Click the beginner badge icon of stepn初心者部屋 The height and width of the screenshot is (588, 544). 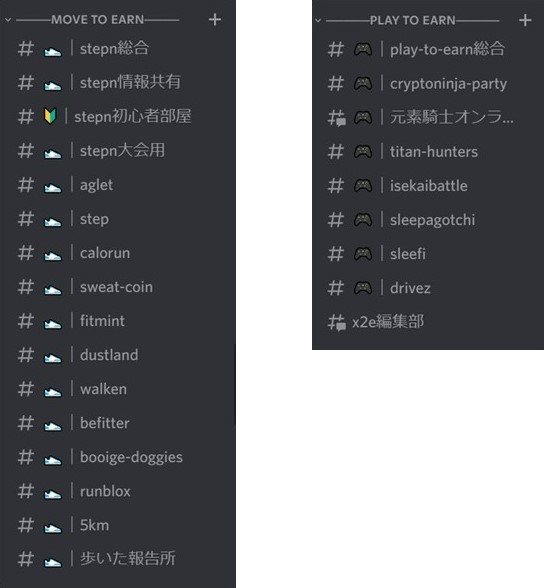click(50, 117)
